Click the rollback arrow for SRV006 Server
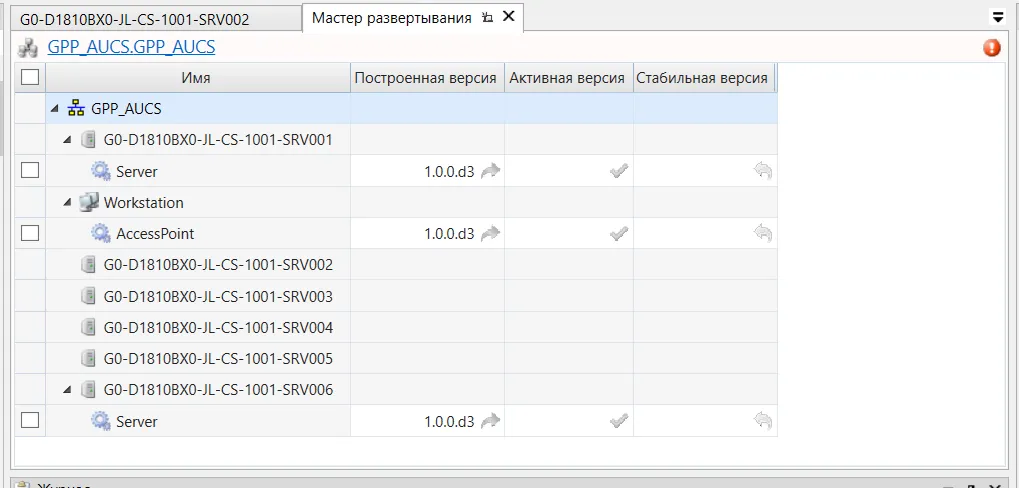 point(762,421)
